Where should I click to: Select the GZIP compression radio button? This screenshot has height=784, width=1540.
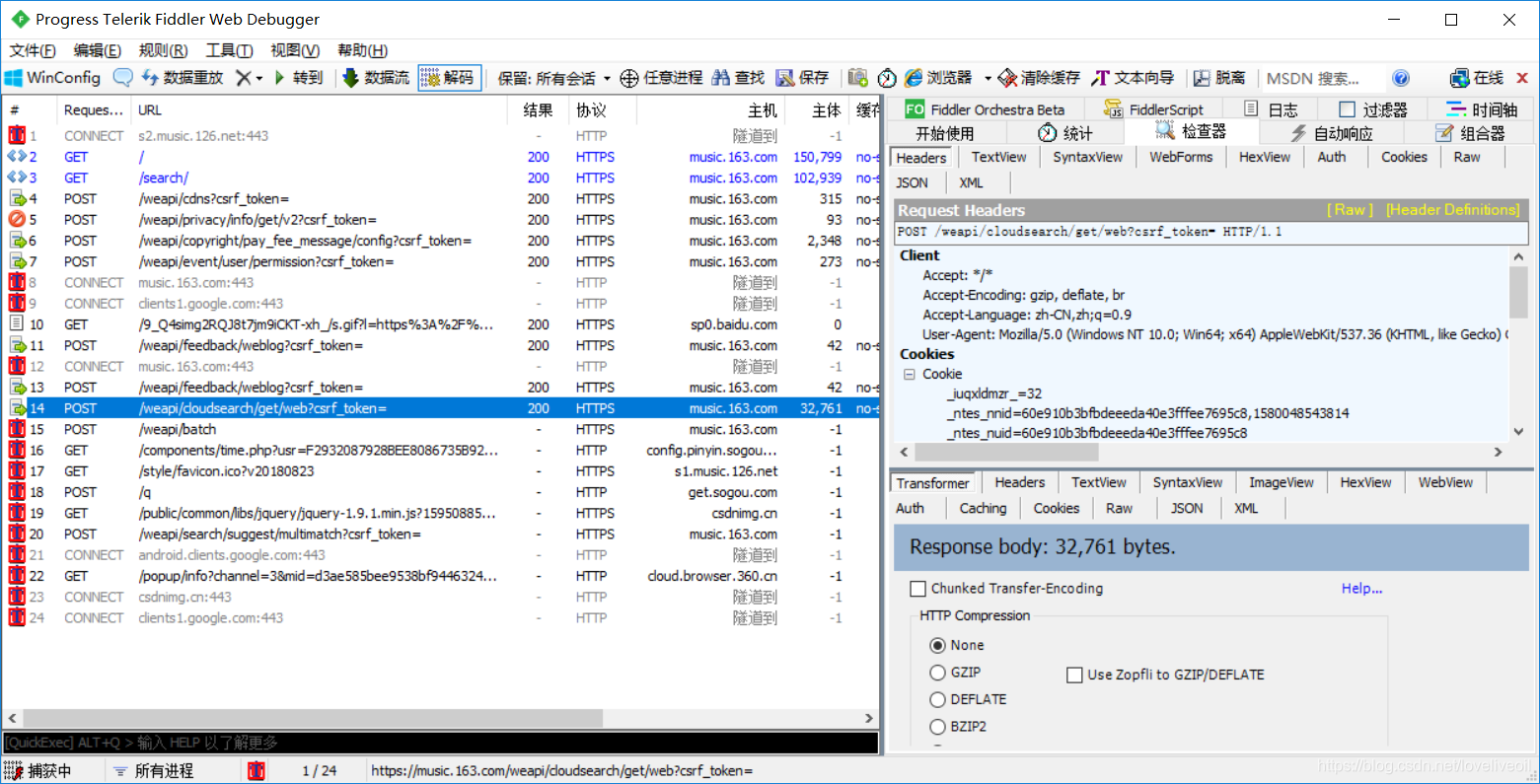pos(938,673)
